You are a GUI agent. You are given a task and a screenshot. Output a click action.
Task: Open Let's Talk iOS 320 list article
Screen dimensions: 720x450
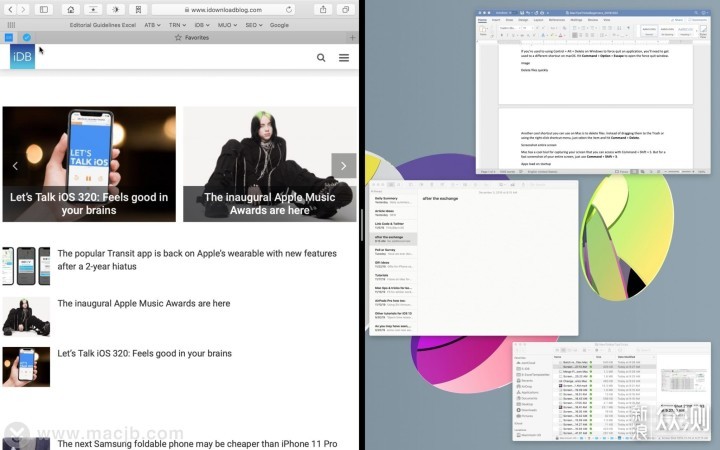145,353
